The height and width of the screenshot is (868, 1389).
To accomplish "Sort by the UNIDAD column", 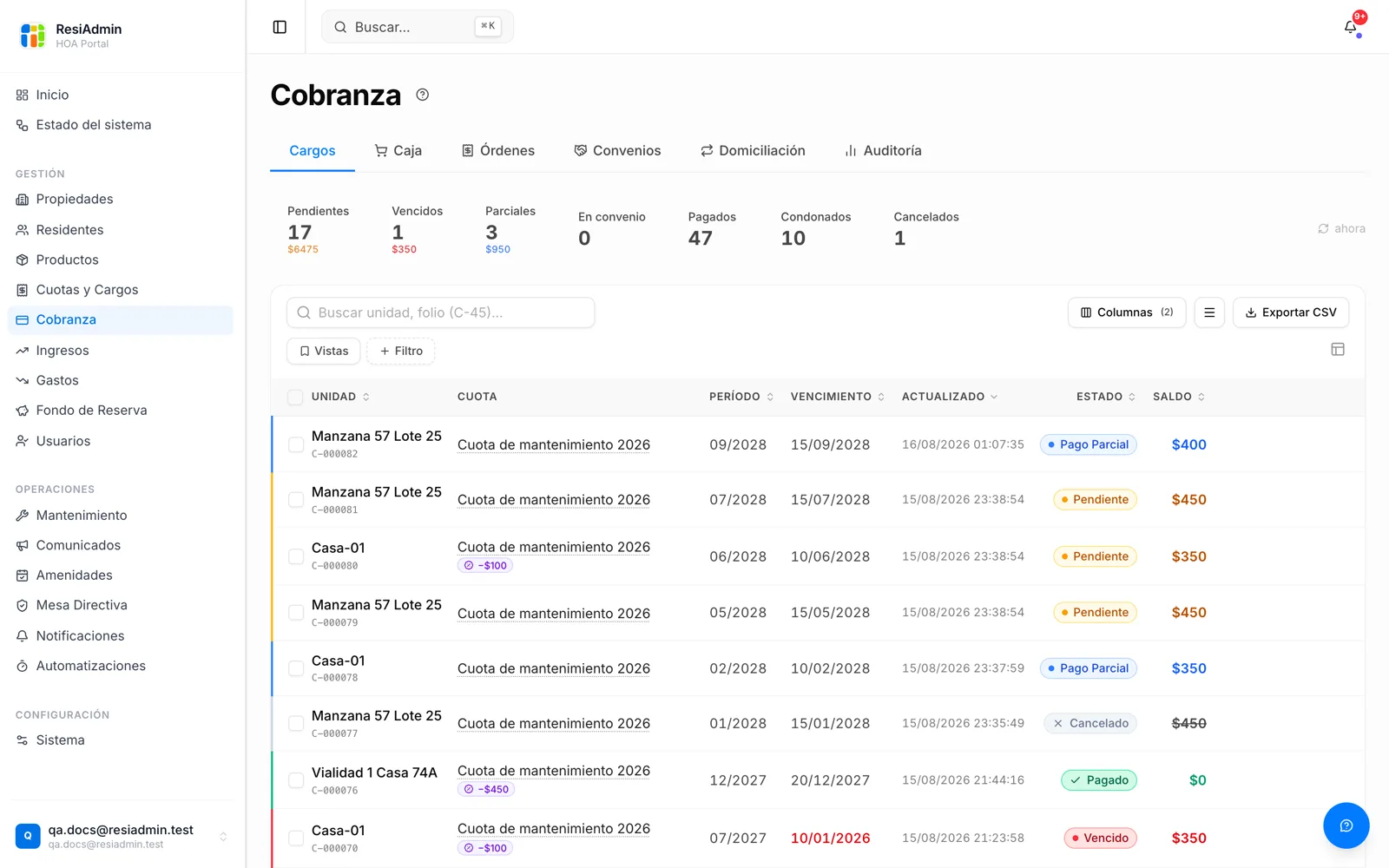I will (340, 397).
